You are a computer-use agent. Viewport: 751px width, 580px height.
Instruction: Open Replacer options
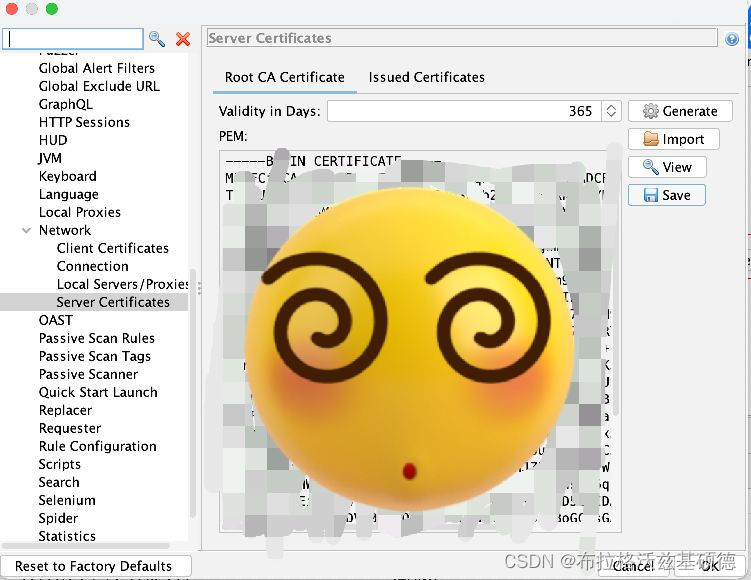(x=65, y=410)
